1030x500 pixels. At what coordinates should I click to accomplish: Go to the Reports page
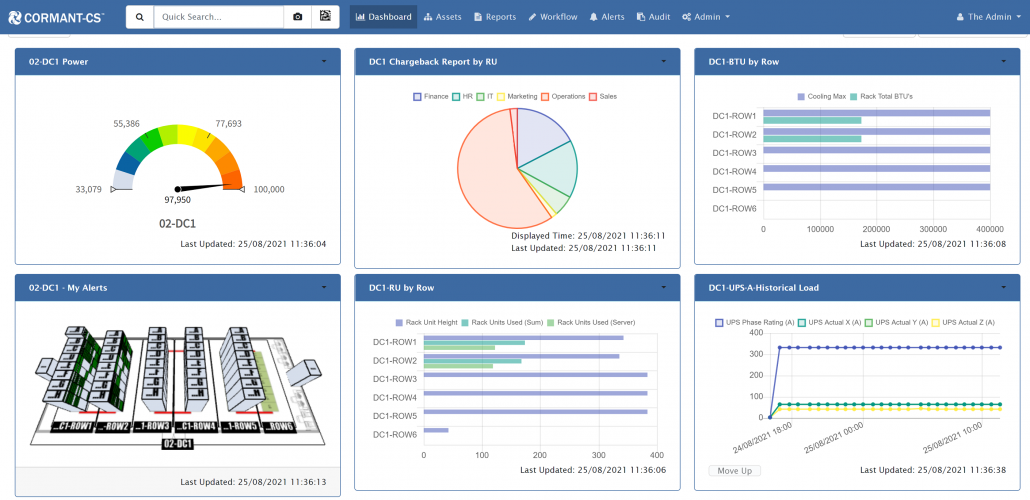[495, 17]
